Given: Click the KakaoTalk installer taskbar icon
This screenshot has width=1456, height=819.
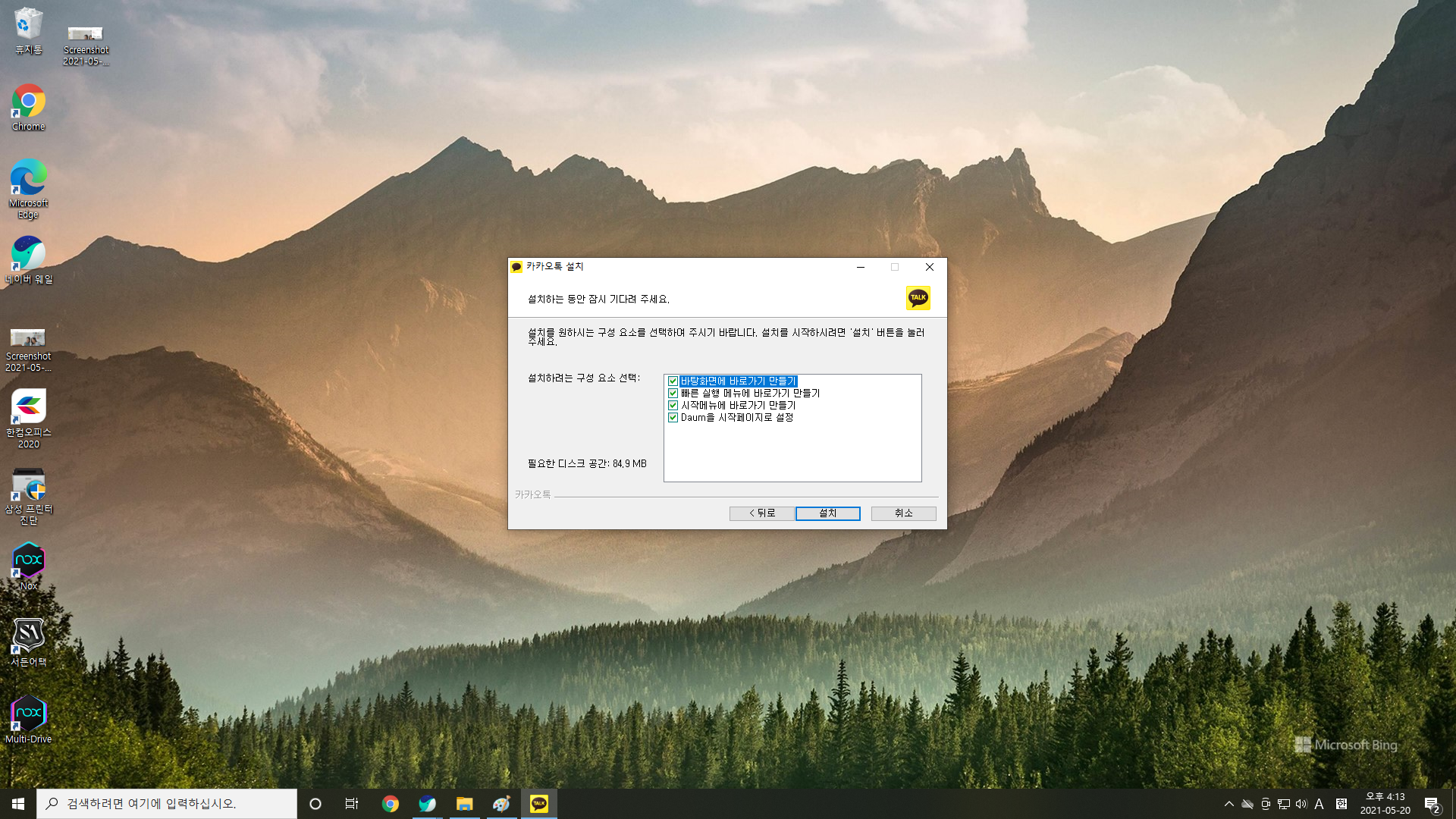Looking at the screenshot, I should click(x=539, y=804).
